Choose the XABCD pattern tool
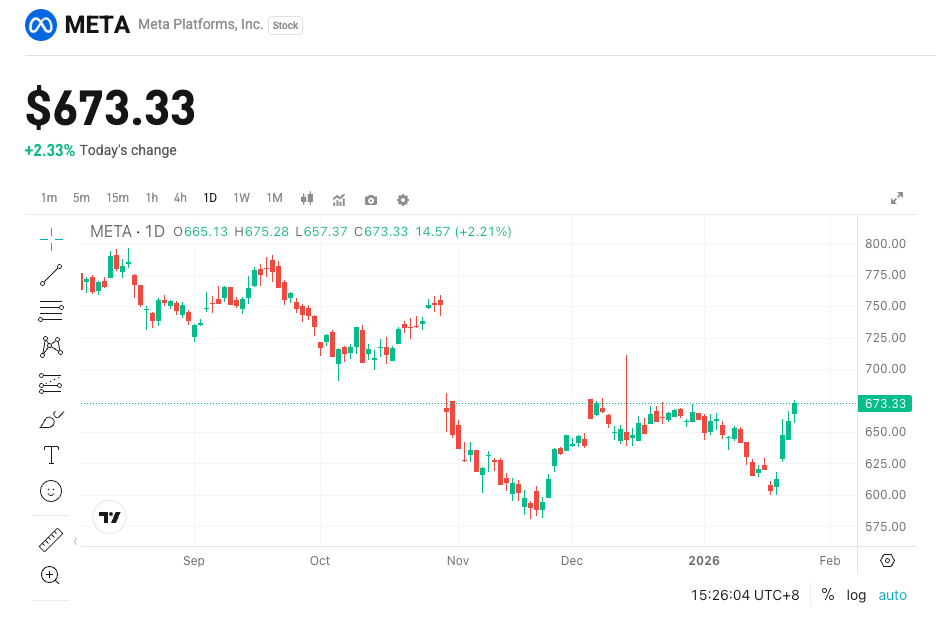936x621 pixels. pyautogui.click(x=50, y=347)
